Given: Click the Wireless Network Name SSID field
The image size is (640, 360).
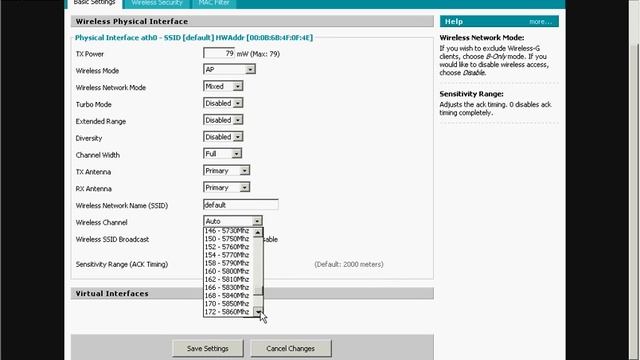Looking at the screenshot, I should pyautogui.click(x=241, y=204).
